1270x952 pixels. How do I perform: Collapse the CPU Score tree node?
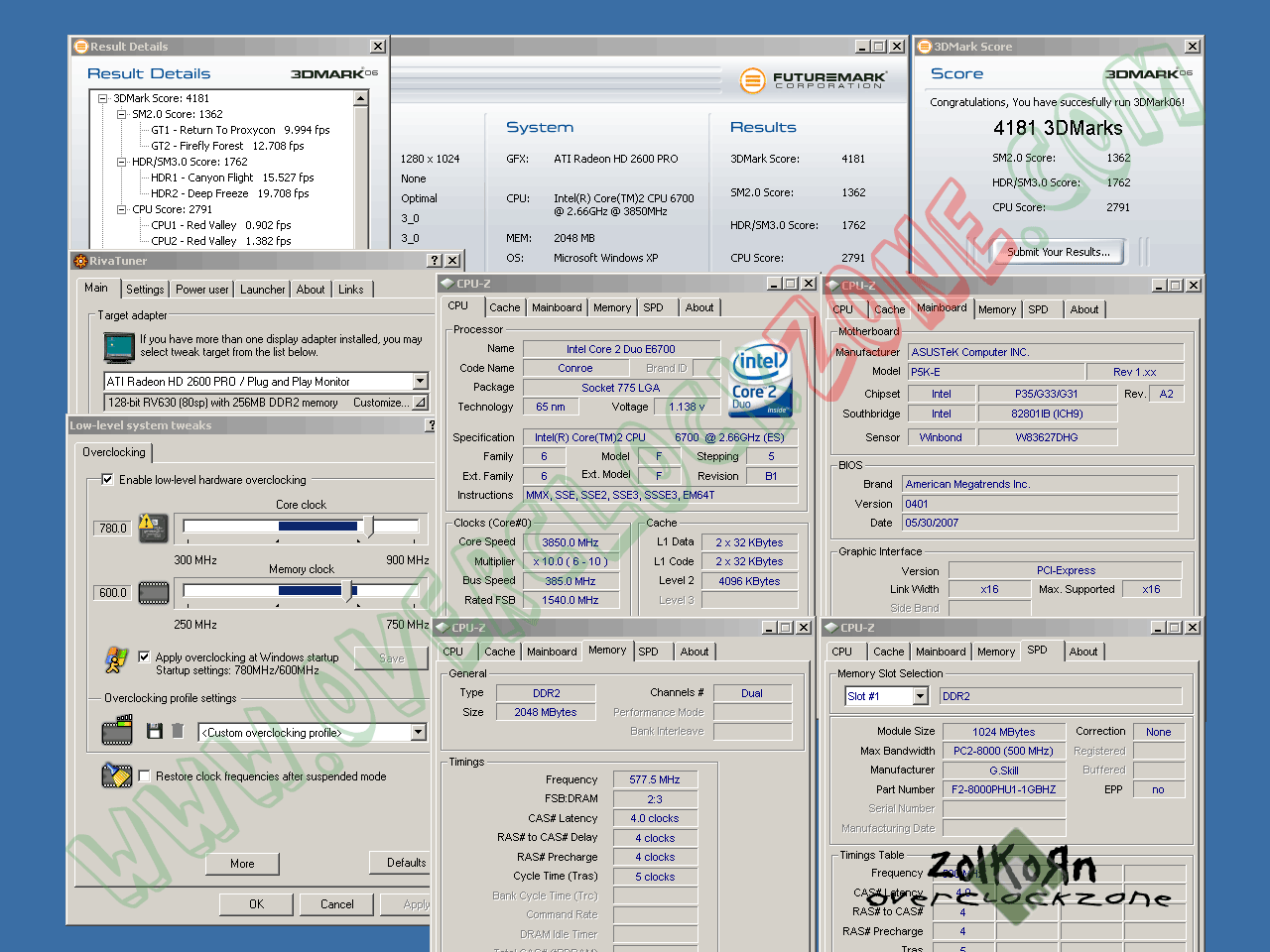pyautogui.click(x=121, y=209)
